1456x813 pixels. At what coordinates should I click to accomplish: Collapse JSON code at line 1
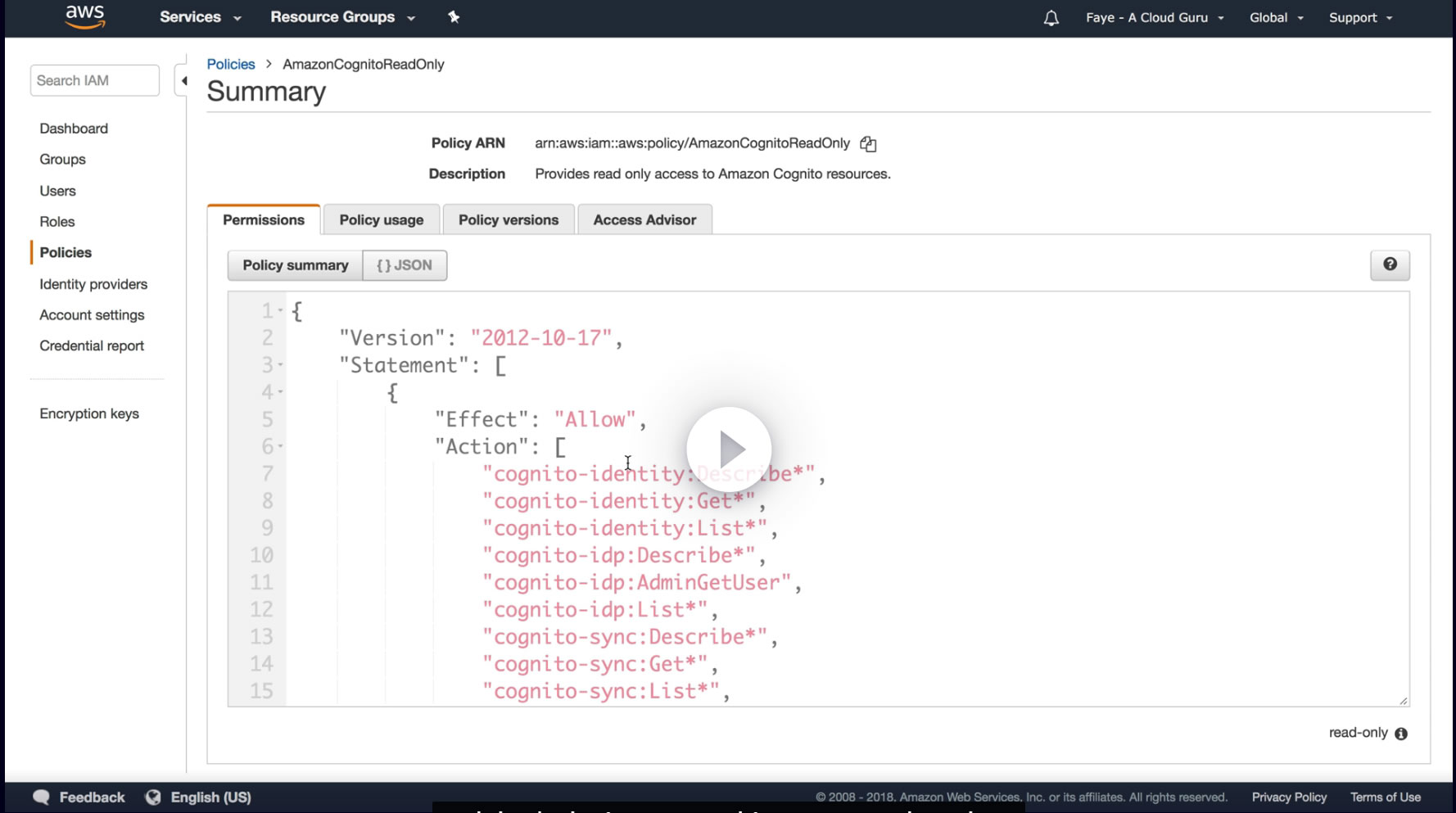pyautogui.click(x=280, y=311)
